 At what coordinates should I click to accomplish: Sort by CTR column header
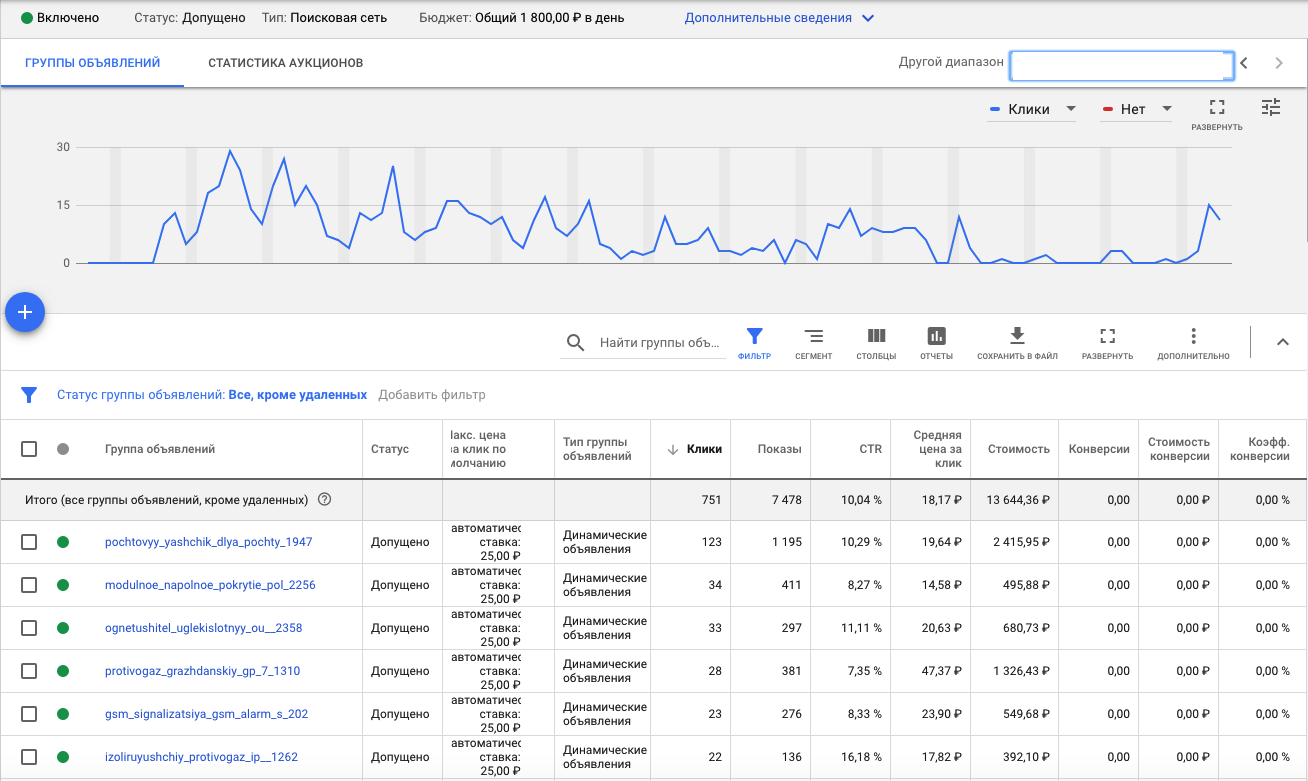click(x=870, y=449)
